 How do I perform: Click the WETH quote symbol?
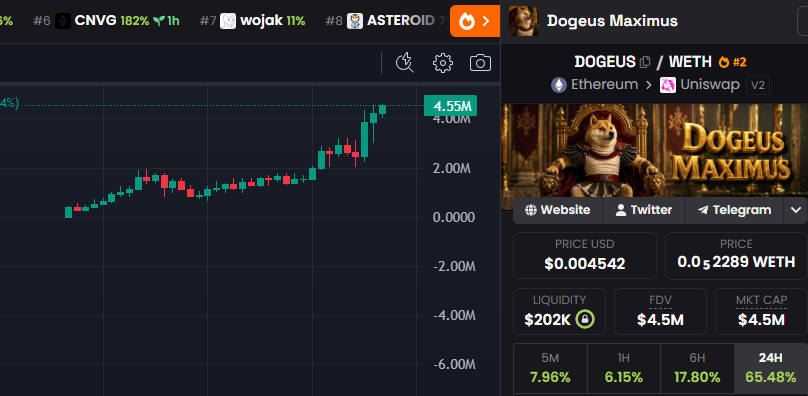691,62
